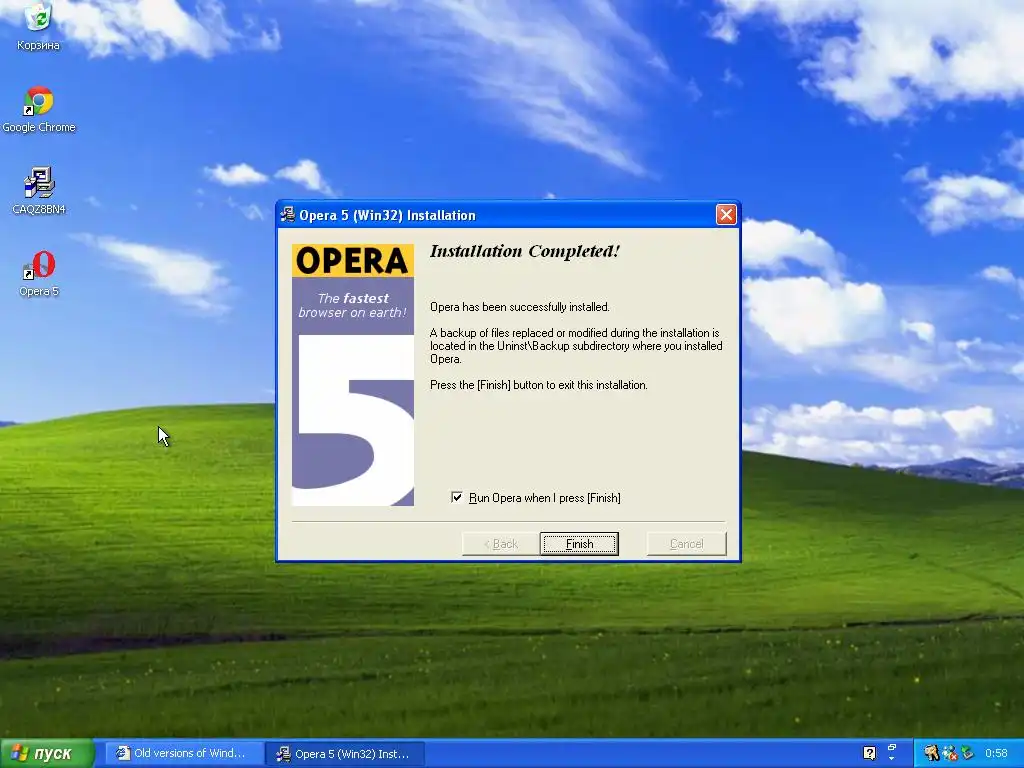Click the Press the [Finish] button instruction text
Image resolution: width=1024 pixels, height=768 pixels.
(539, 385)
